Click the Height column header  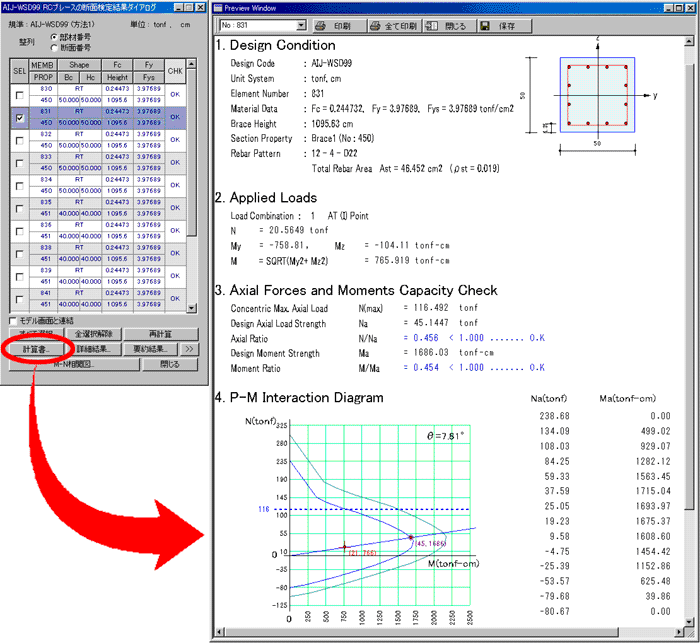point(117,77)
